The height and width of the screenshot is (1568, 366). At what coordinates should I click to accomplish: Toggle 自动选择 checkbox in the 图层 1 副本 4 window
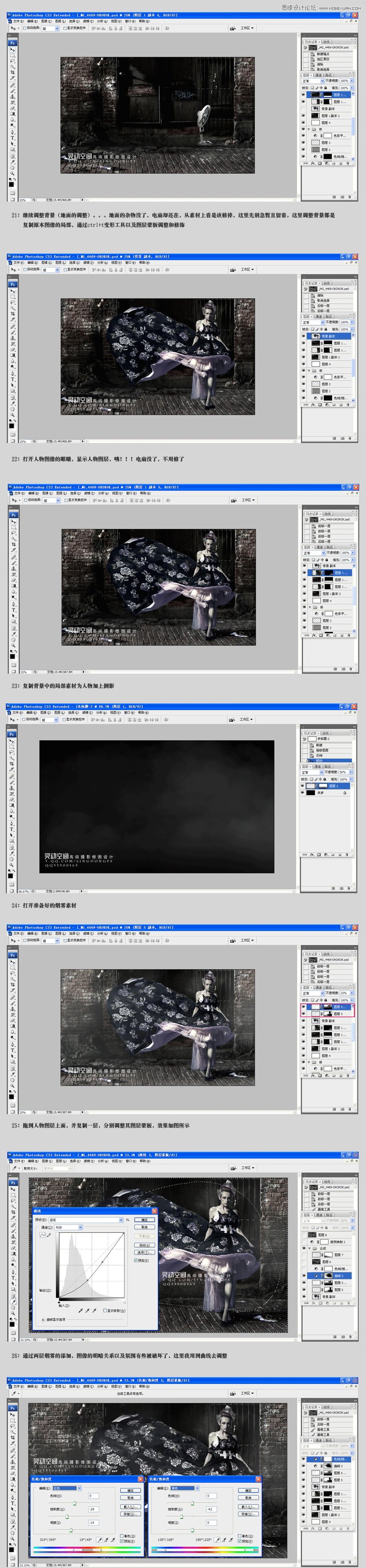[x=24, y=28]
